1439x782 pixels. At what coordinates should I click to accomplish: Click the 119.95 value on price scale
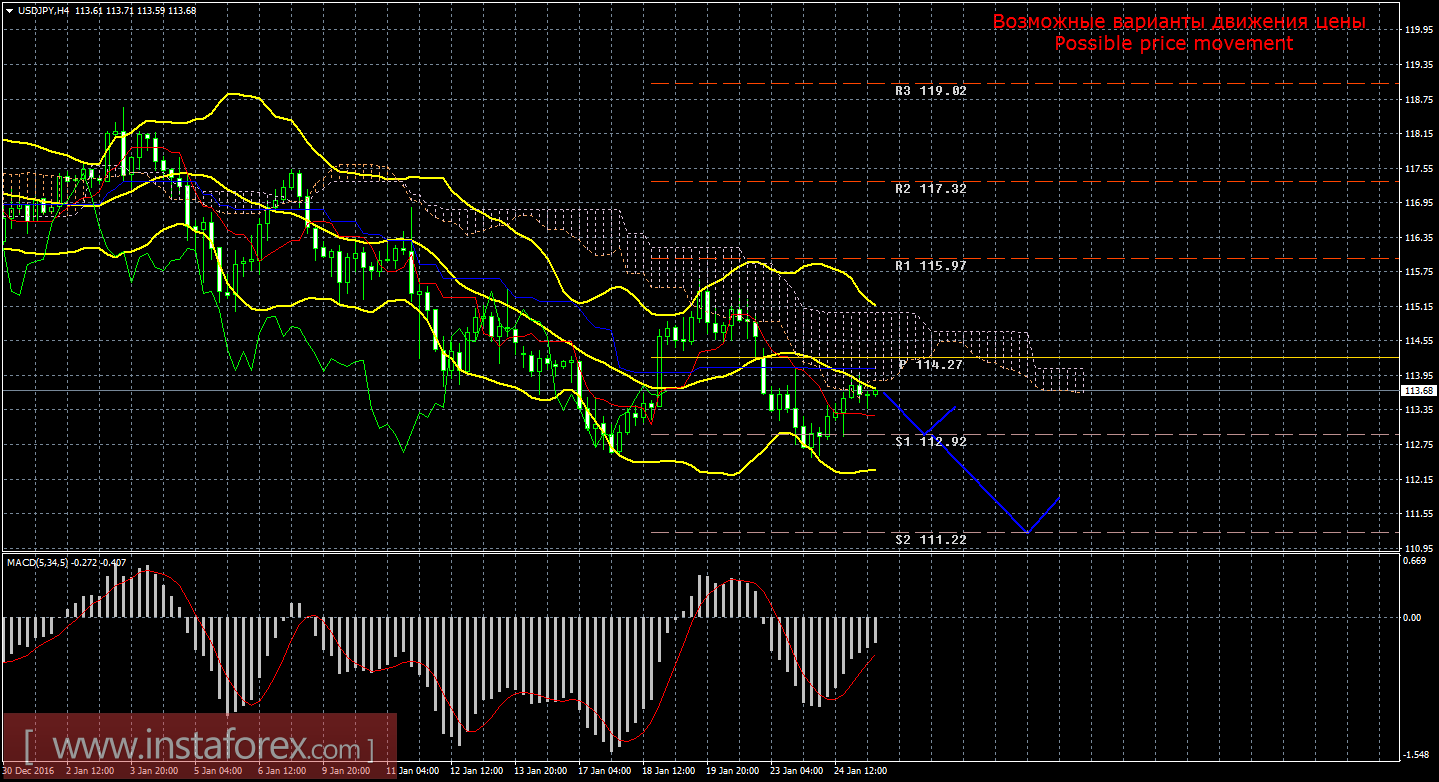1415,30
